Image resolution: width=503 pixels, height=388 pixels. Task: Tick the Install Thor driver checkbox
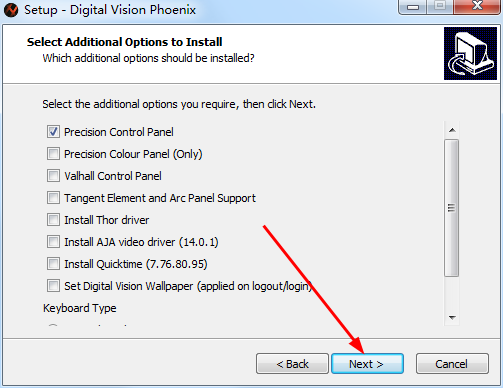point(53,220)
